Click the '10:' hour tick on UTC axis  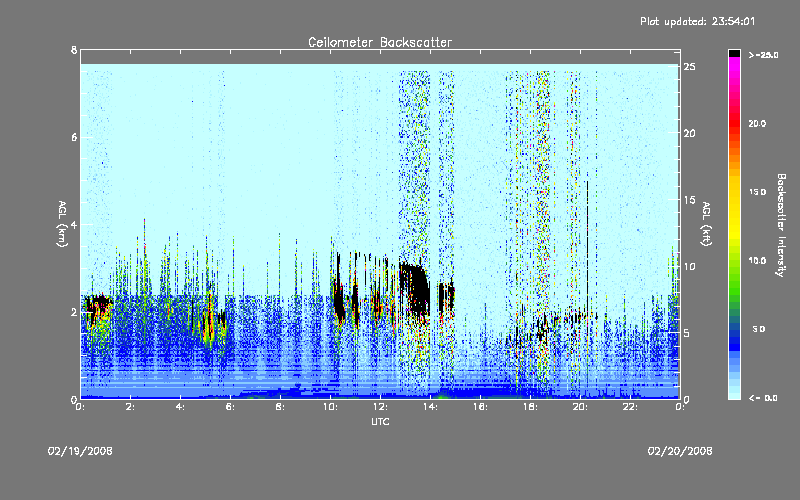point(330,407)
